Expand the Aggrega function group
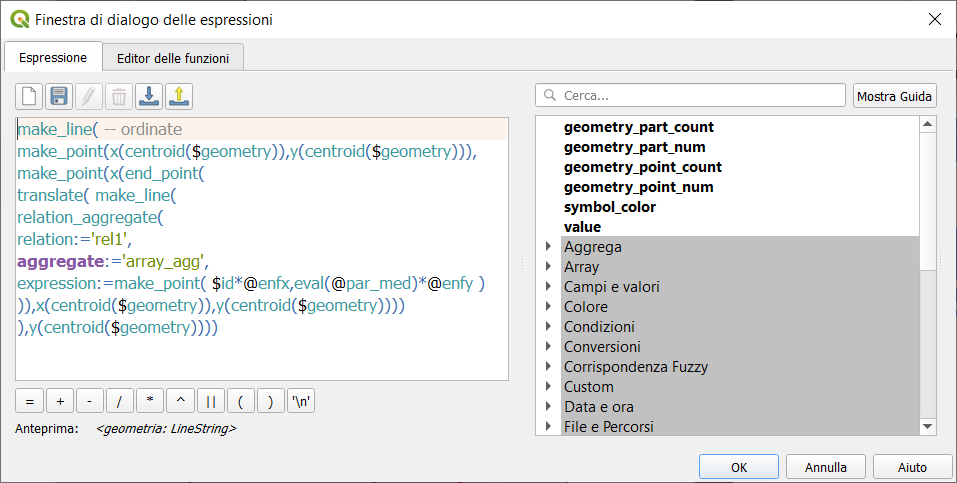957x483 pixels. point(548,247)
